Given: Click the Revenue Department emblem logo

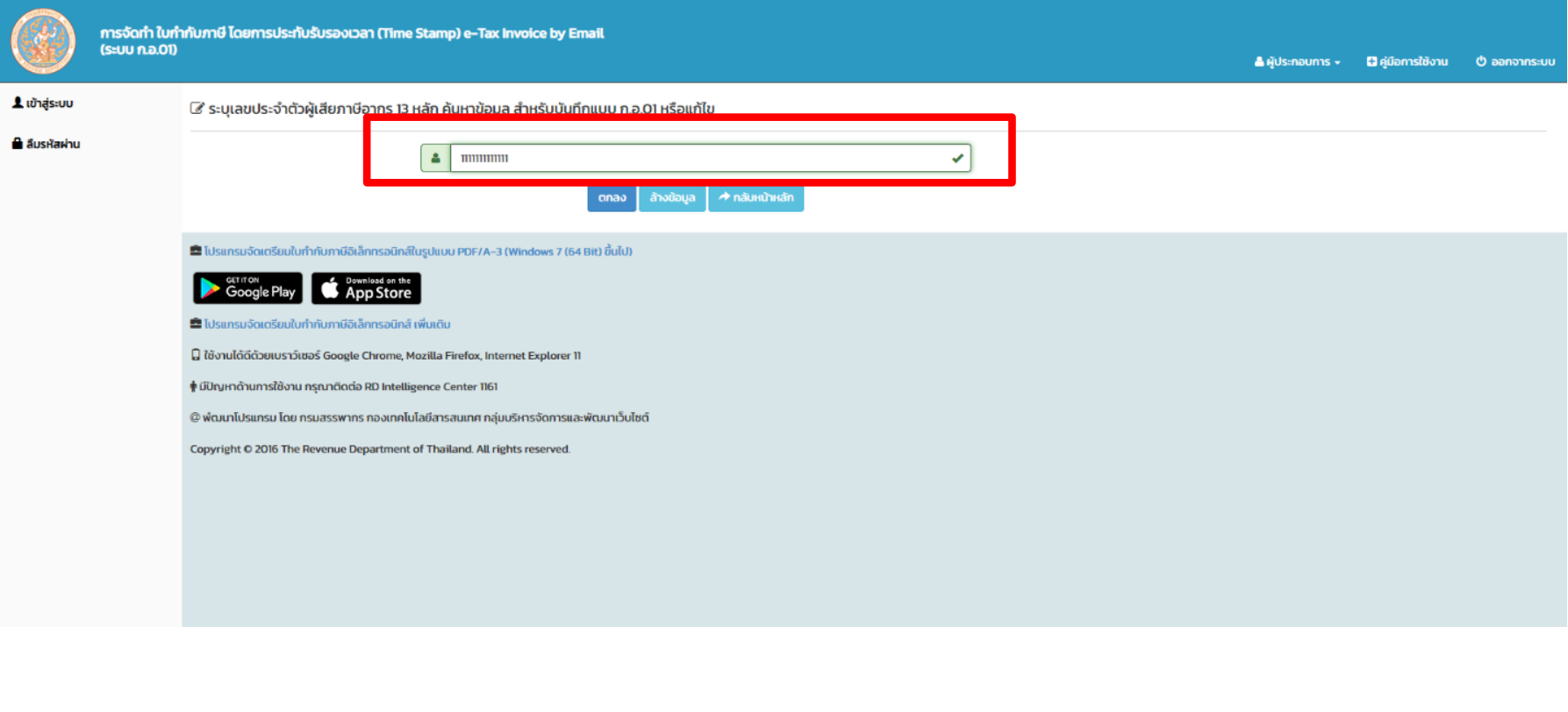Looking at the screenshot, I should click(43, 41).
